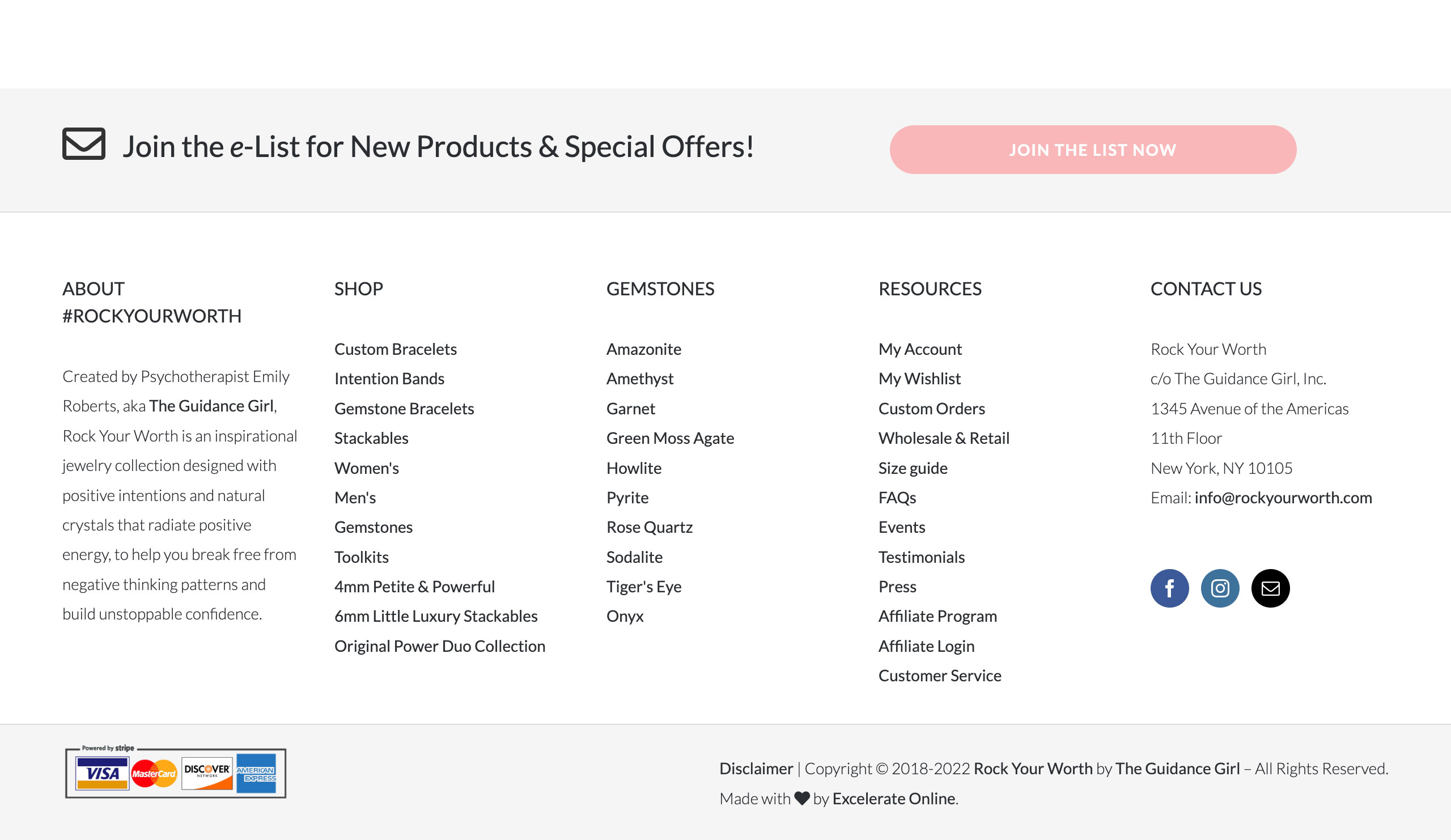Click the black email circle icon
This screenshot has width=1451, height=840.
1270,588
